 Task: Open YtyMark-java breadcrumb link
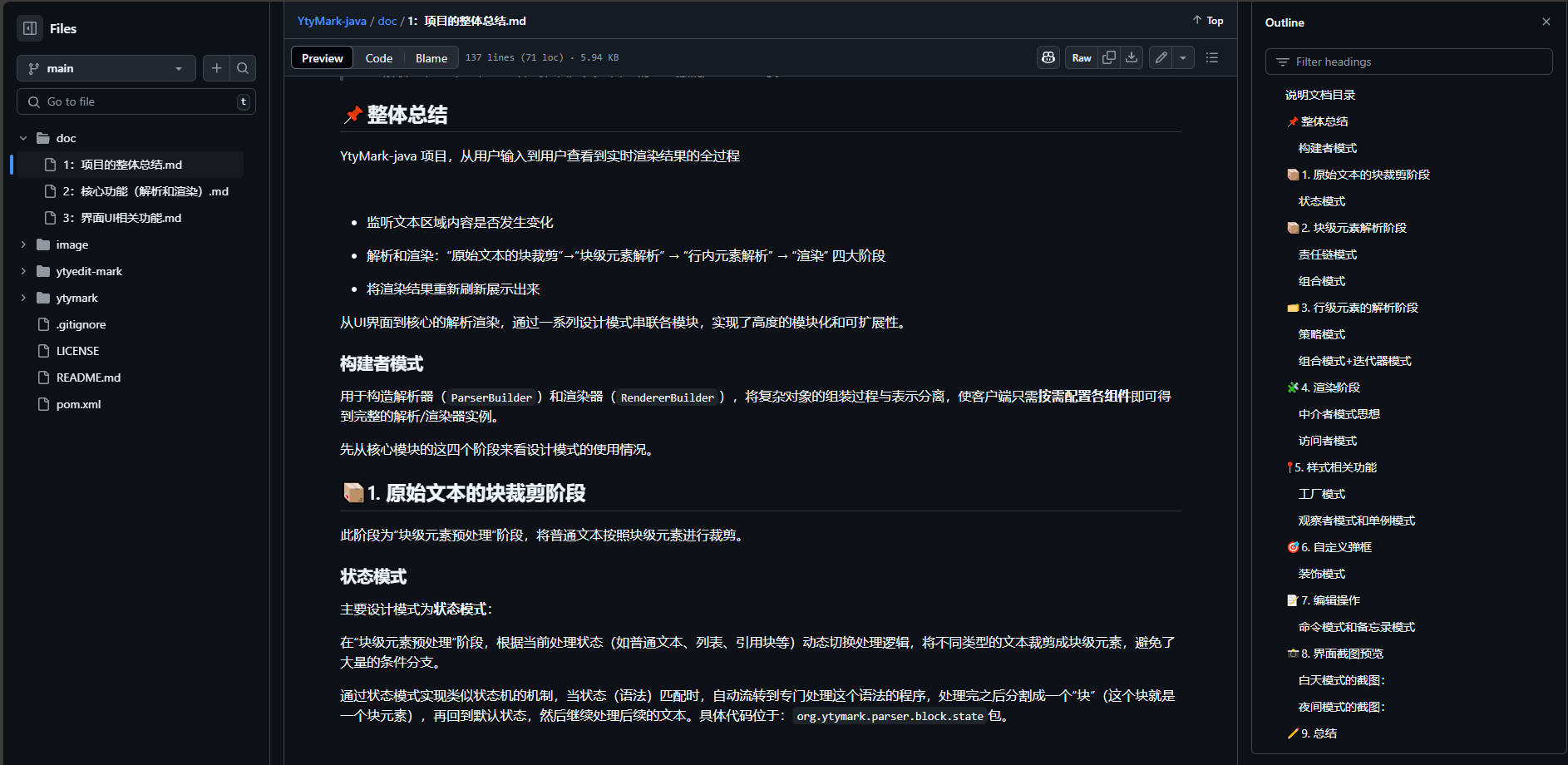tap(332, 21)
